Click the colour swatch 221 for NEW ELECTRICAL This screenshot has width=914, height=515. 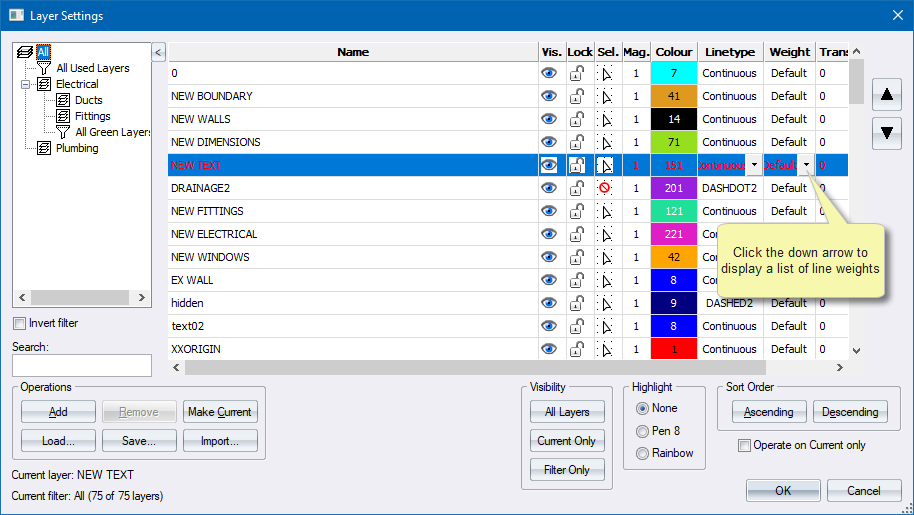coord(673,235)
